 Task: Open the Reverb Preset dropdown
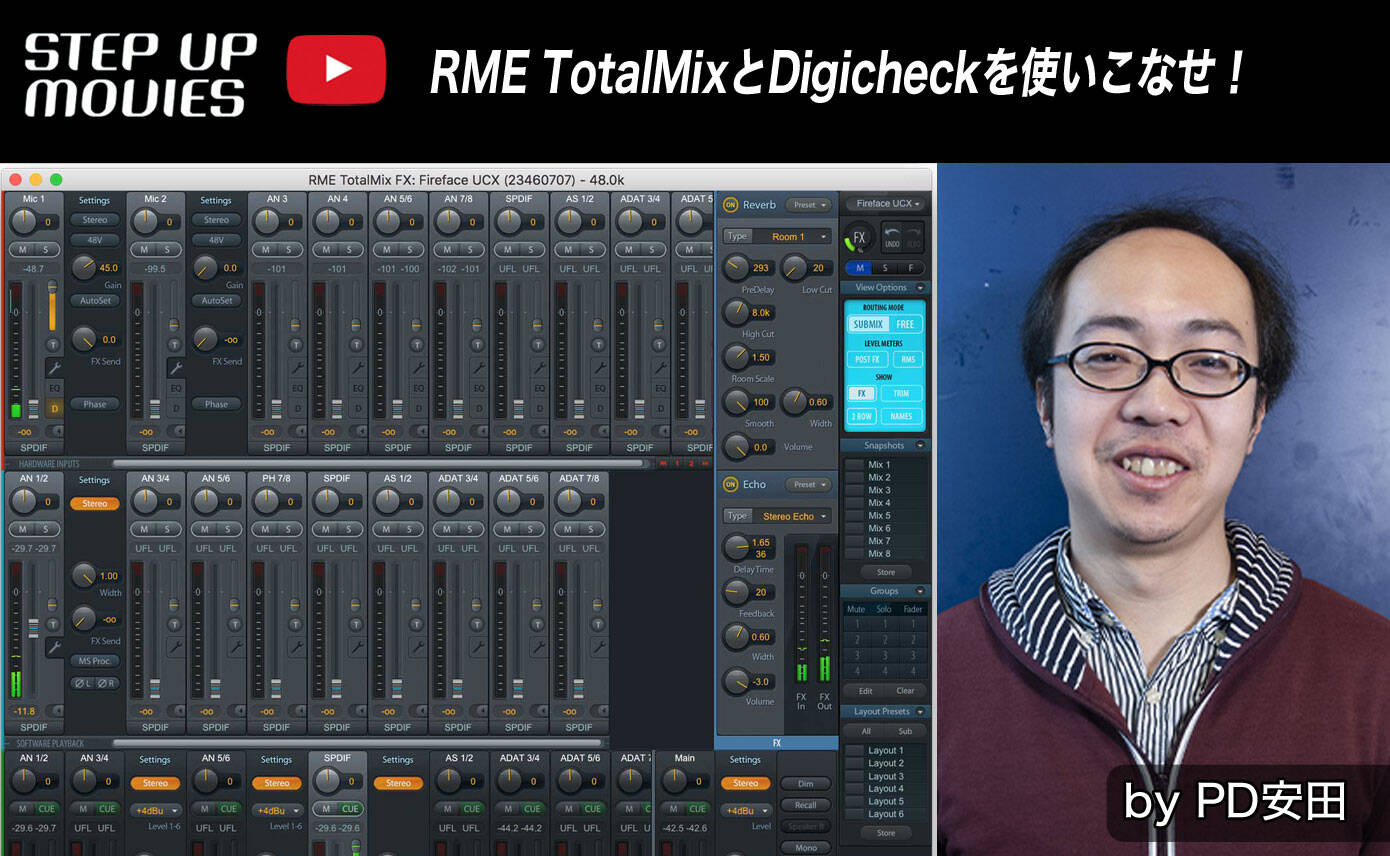(809, 205)
